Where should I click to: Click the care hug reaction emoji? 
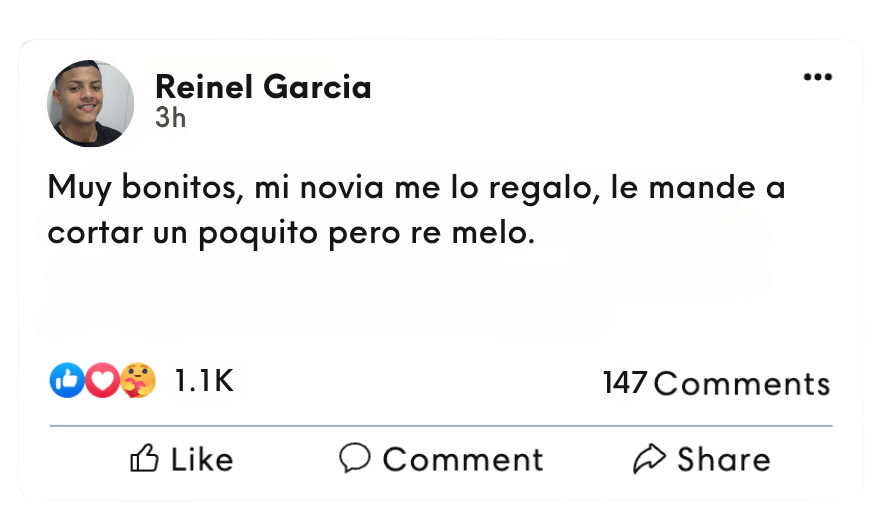pyautogui.click(x=138, y=380)
